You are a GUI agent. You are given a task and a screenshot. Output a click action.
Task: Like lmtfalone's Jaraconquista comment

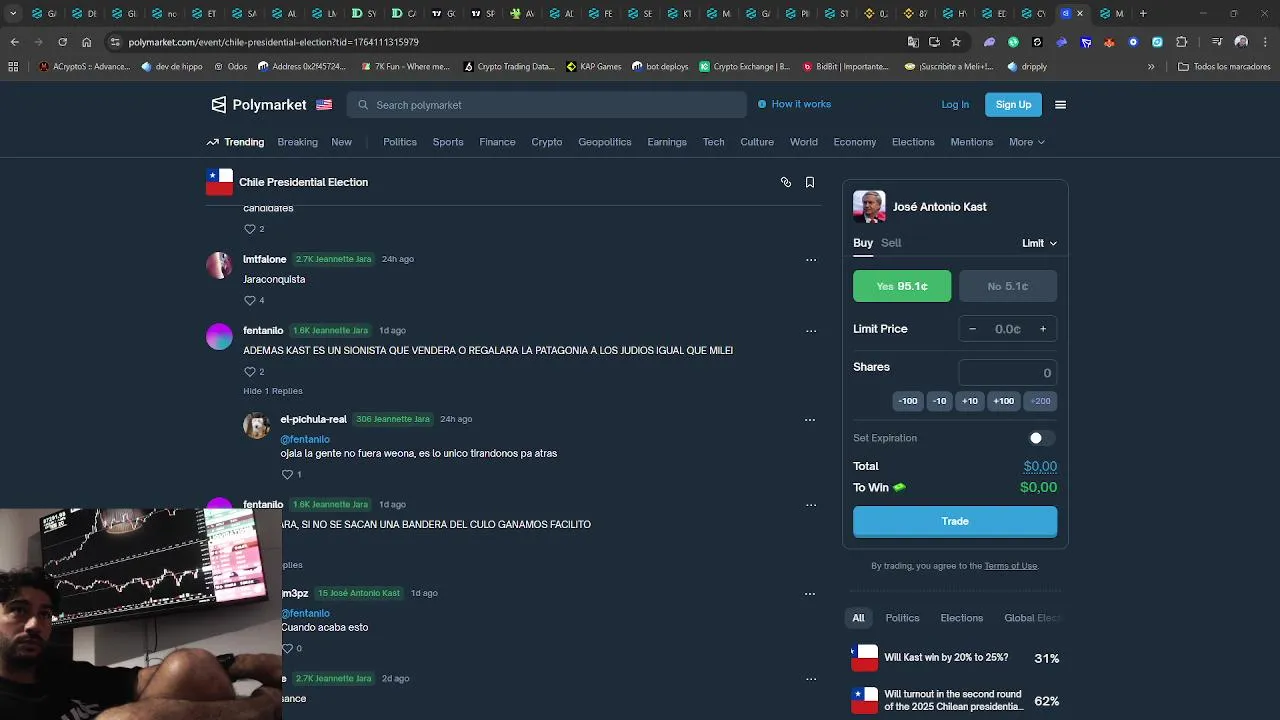(x=250, y=300)
